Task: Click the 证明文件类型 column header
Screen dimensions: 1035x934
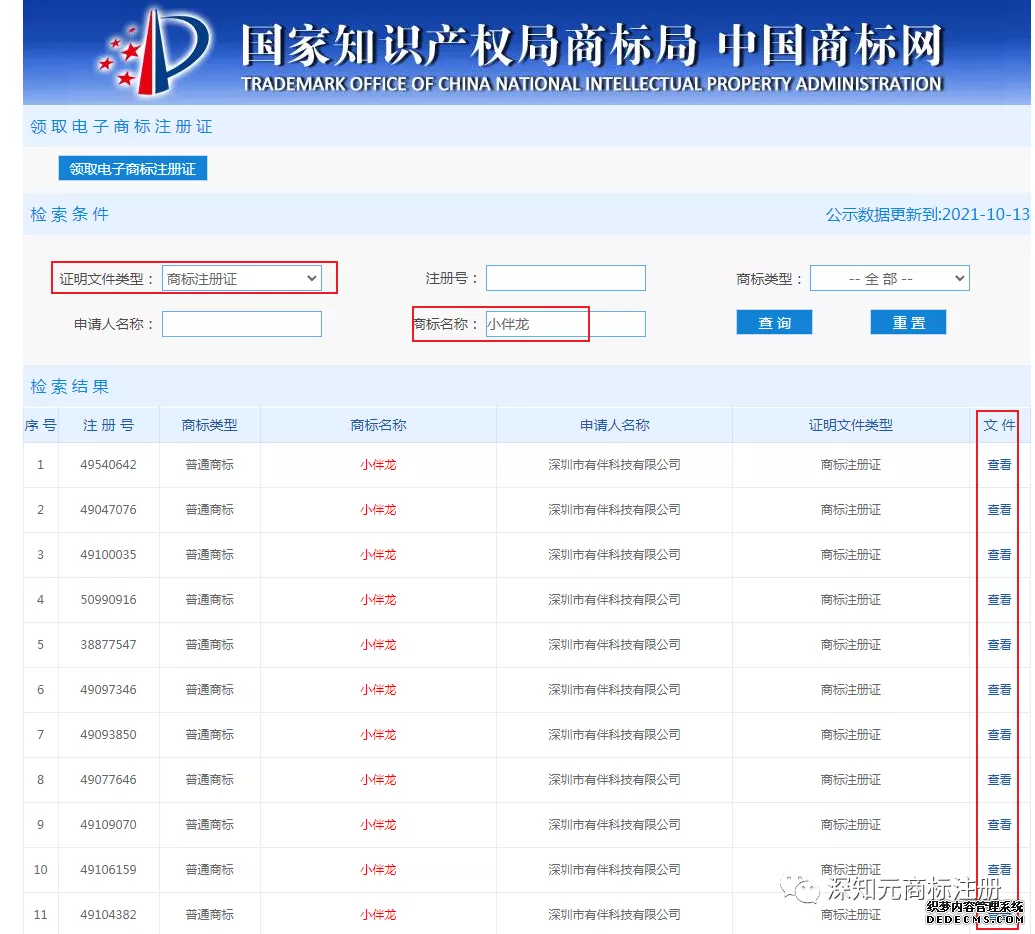Action: click(x=851, y=425)
